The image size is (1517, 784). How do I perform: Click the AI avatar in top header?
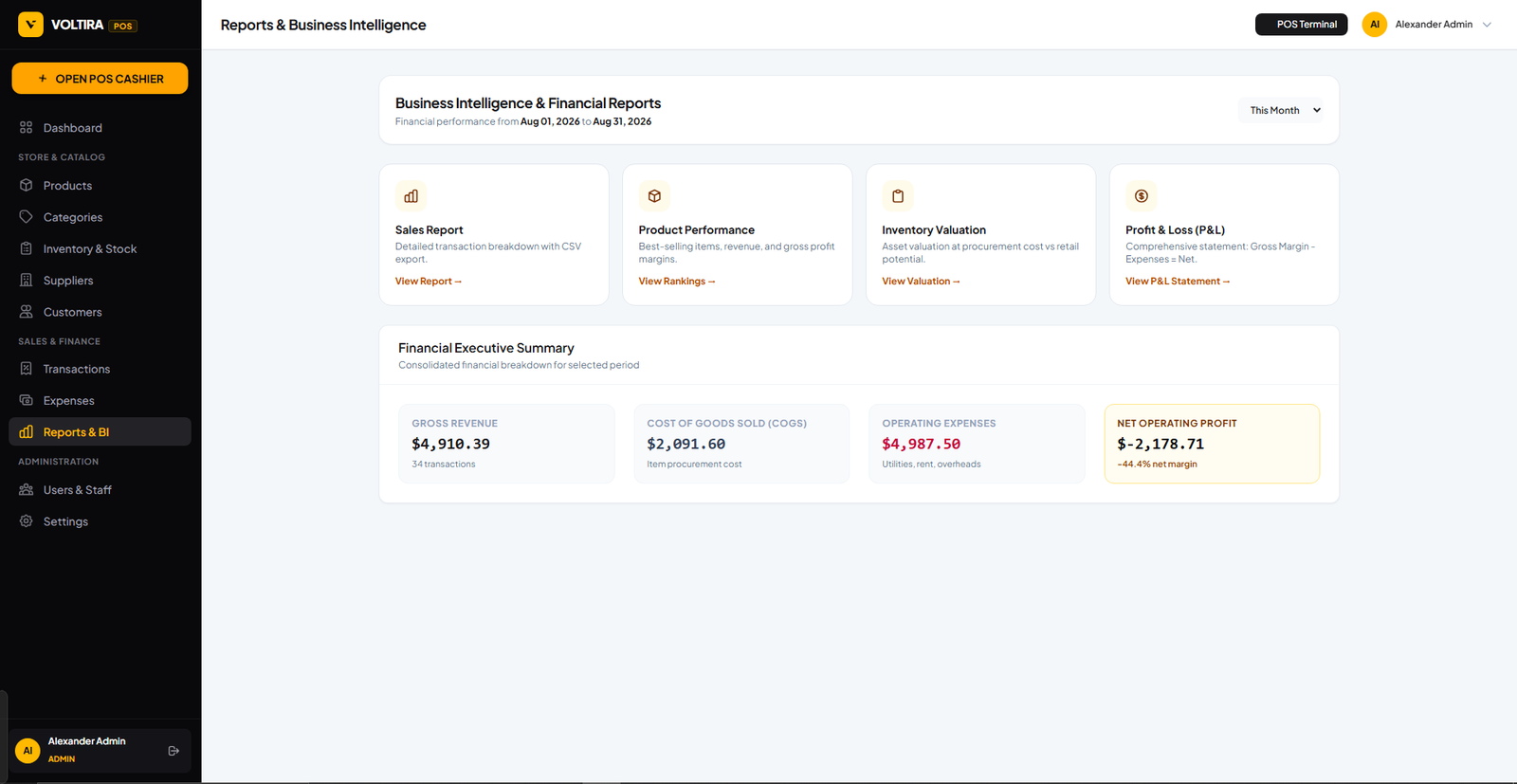(x=1375, y=25)
